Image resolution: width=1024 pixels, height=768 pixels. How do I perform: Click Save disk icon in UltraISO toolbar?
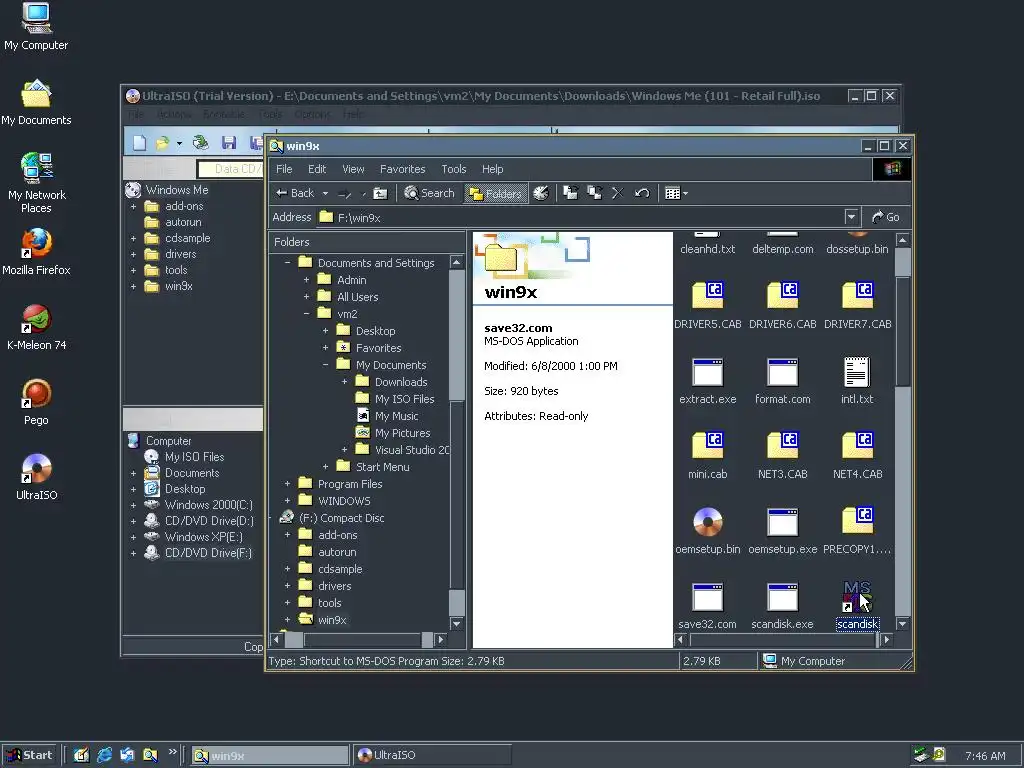click(229, 142)
